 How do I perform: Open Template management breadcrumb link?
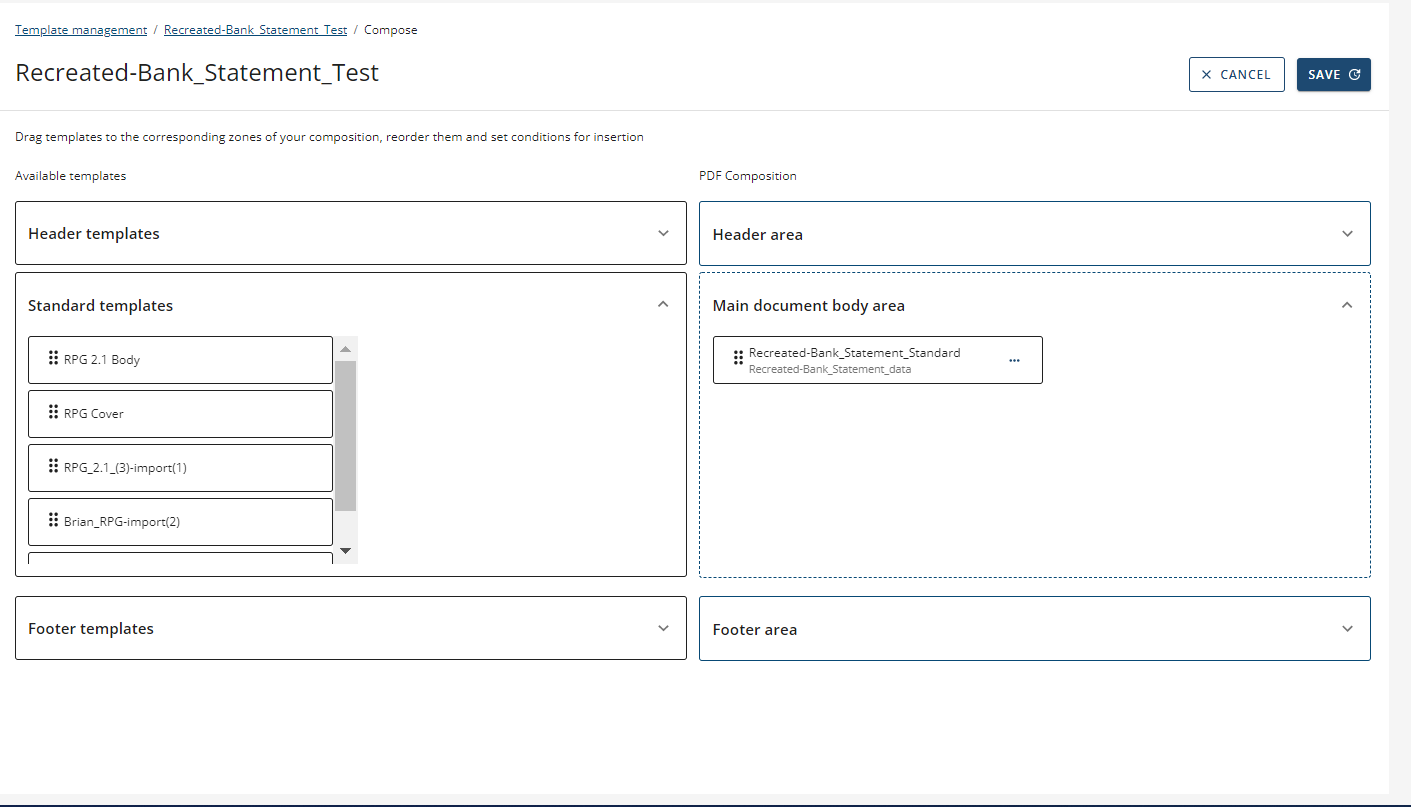(x=81, y=30)
